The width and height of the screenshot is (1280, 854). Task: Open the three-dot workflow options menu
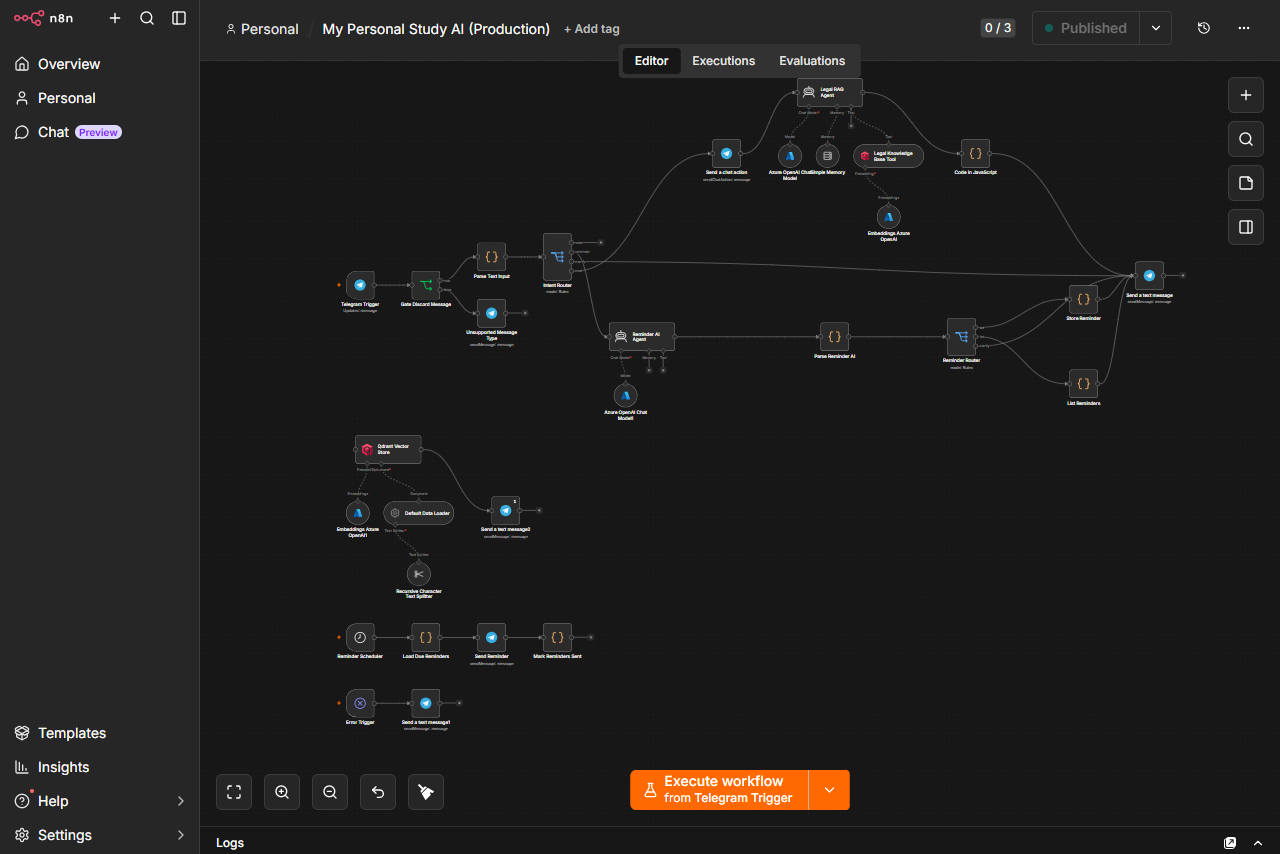pyautogui.click(x=1244, y=28)
